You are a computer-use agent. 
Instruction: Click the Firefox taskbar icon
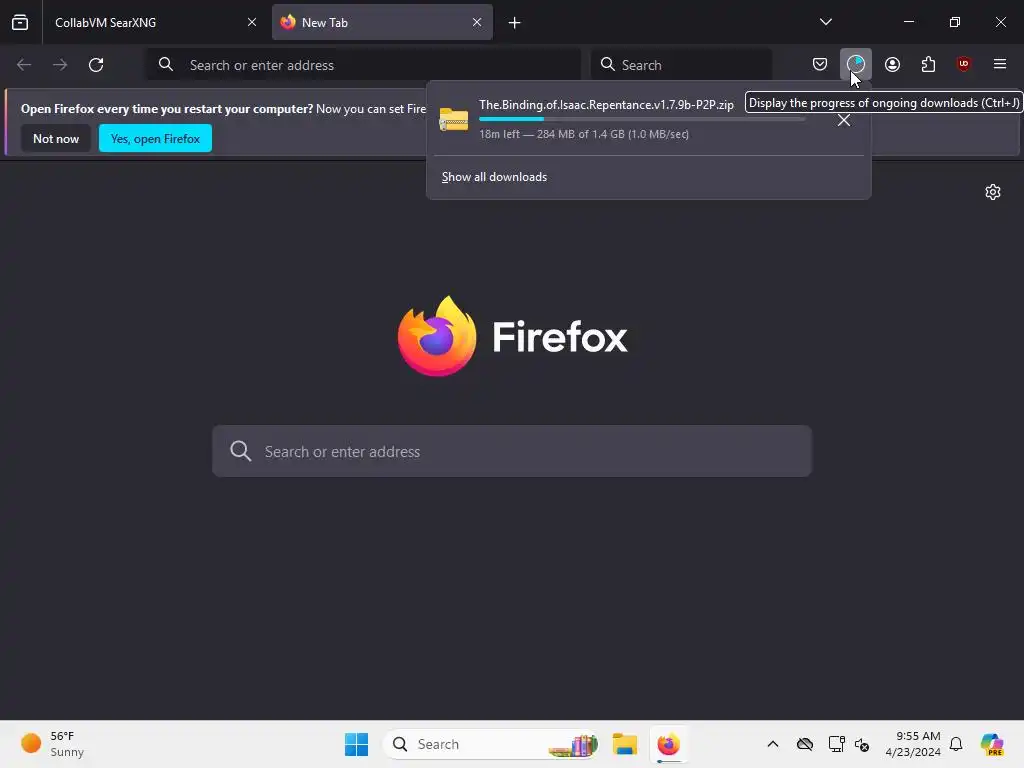668,744
